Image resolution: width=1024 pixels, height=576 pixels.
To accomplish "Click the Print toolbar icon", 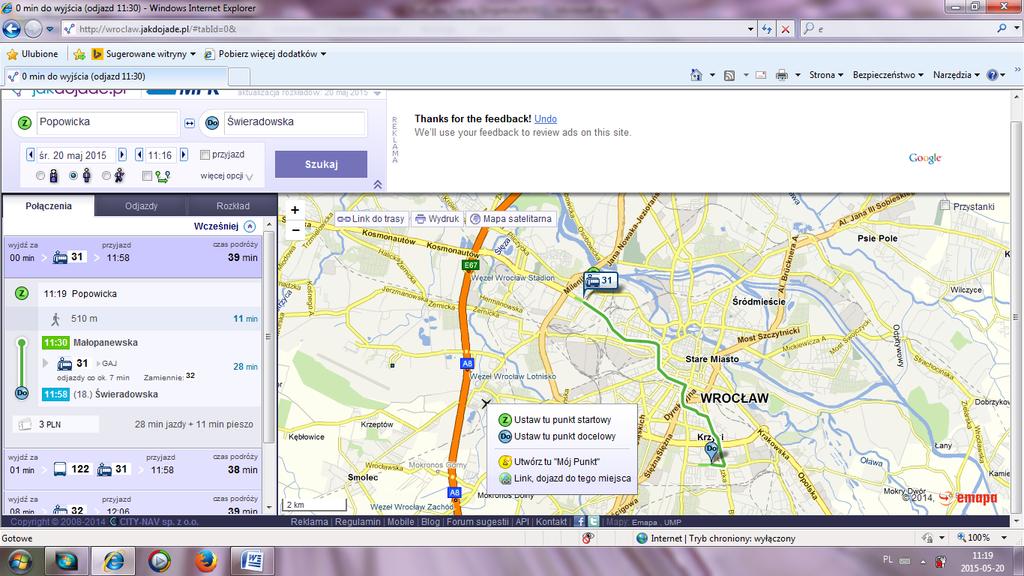I will [x=781, y=75].
